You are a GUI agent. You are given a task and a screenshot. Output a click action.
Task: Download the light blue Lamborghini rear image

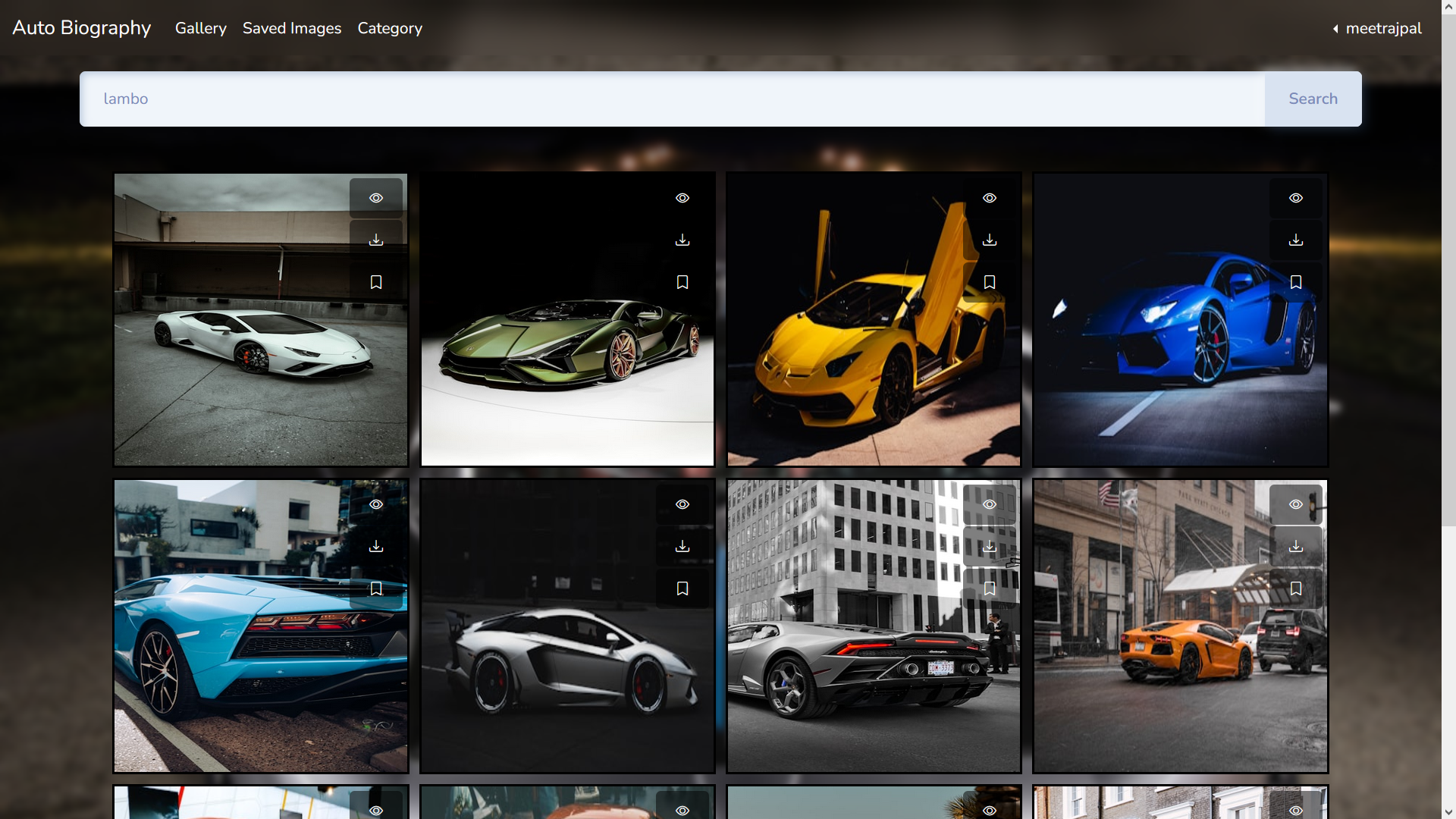coord(376,547)
